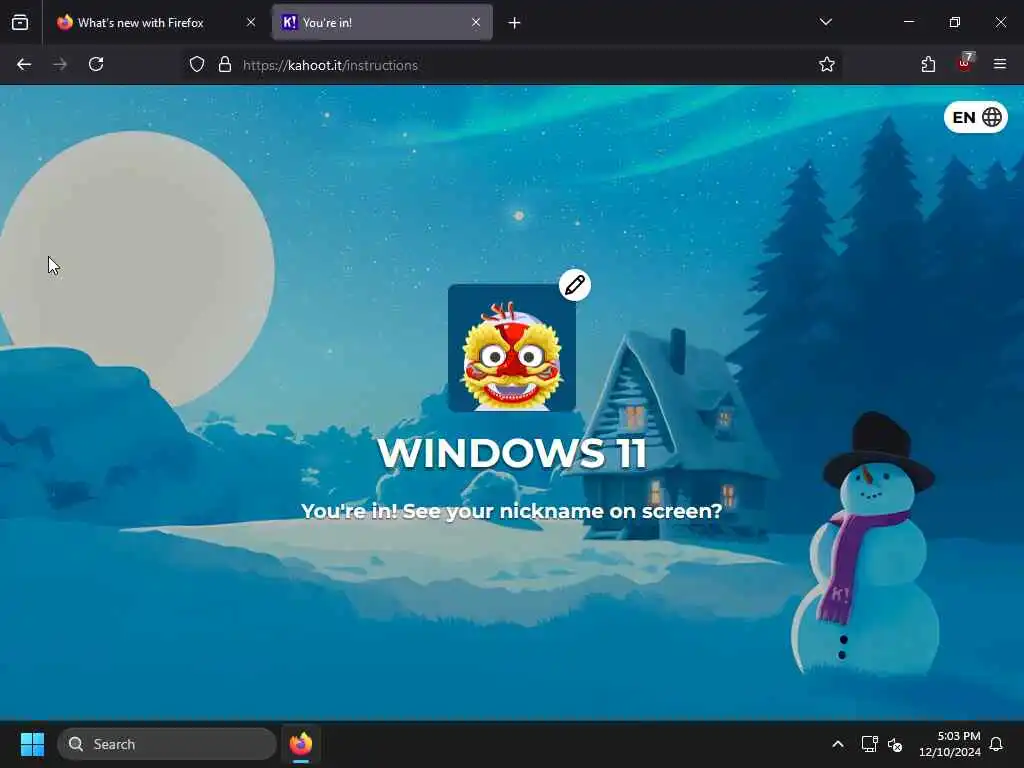Reload the Kahoot page
This screenshot has width=1024, height=768.
[x=96, y=65]
